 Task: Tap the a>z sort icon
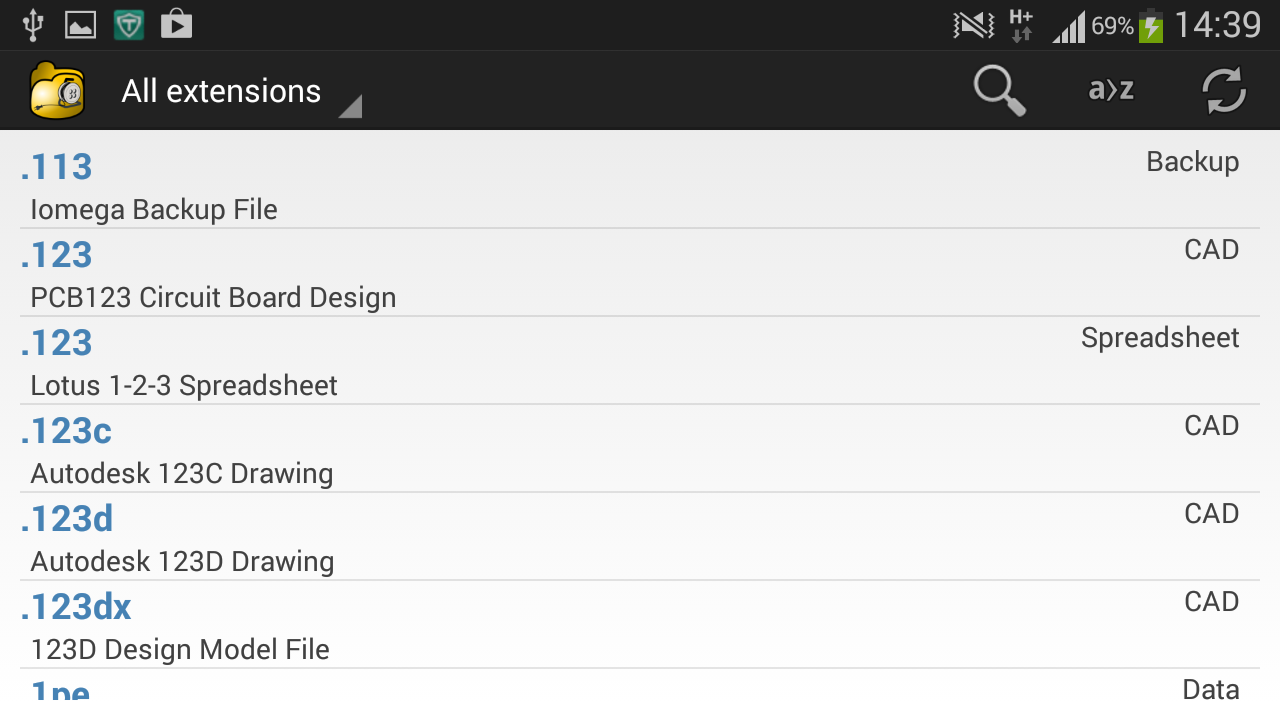[x=1111, y=91]
